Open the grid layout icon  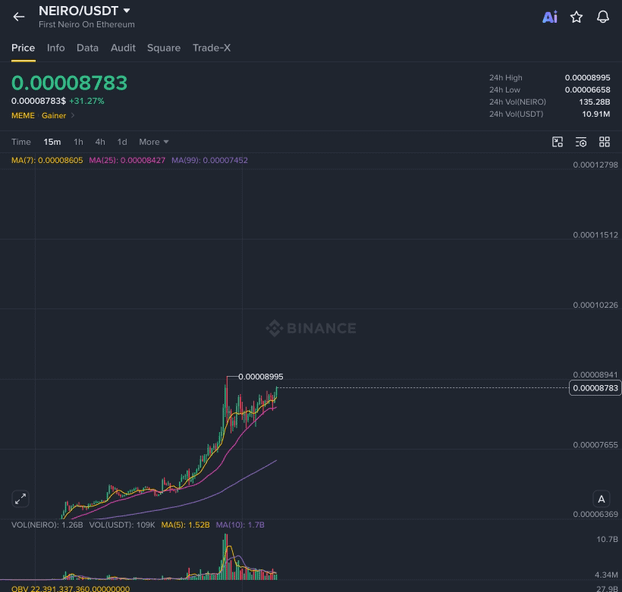(605, 142)
